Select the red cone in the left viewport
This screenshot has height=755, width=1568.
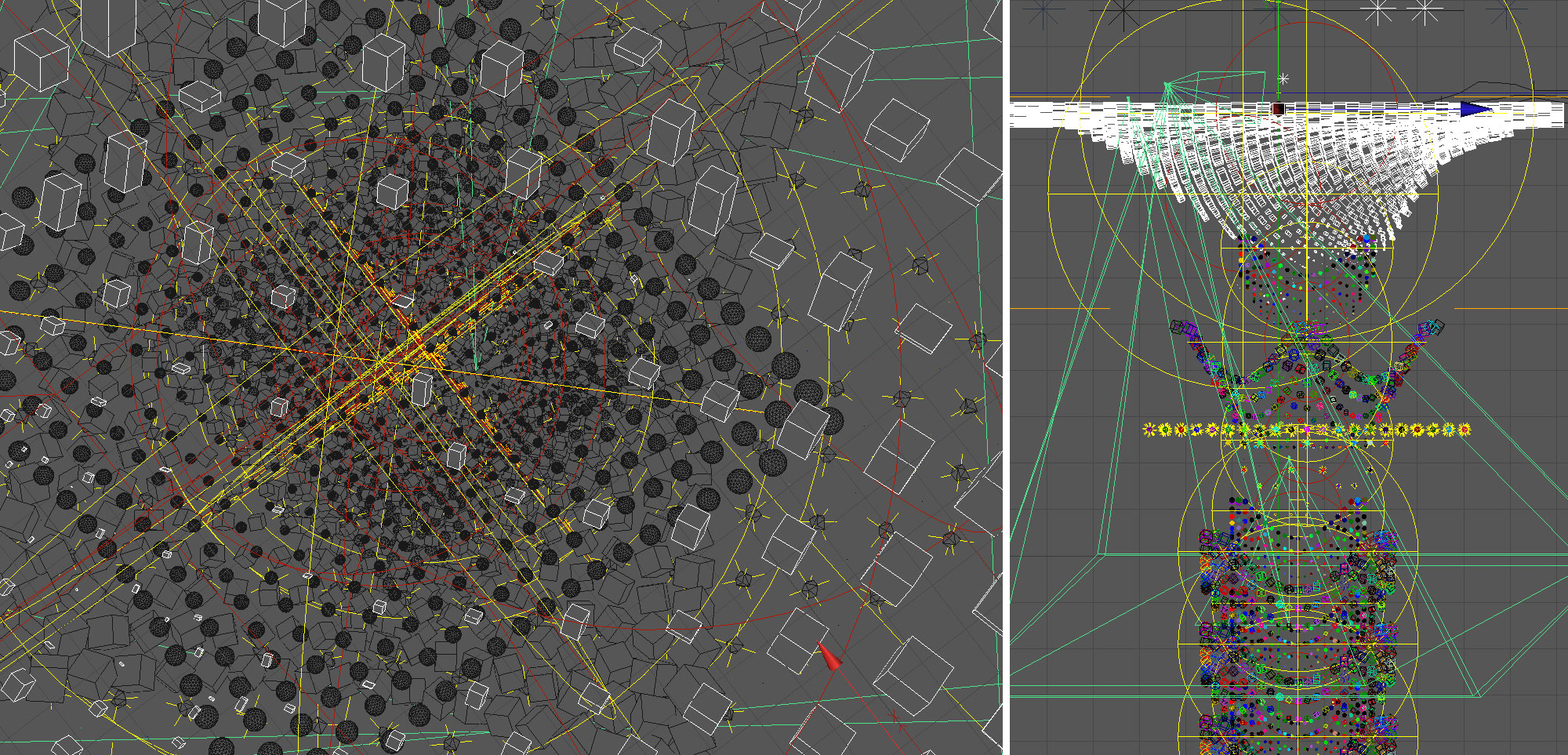tap(830, 657)
